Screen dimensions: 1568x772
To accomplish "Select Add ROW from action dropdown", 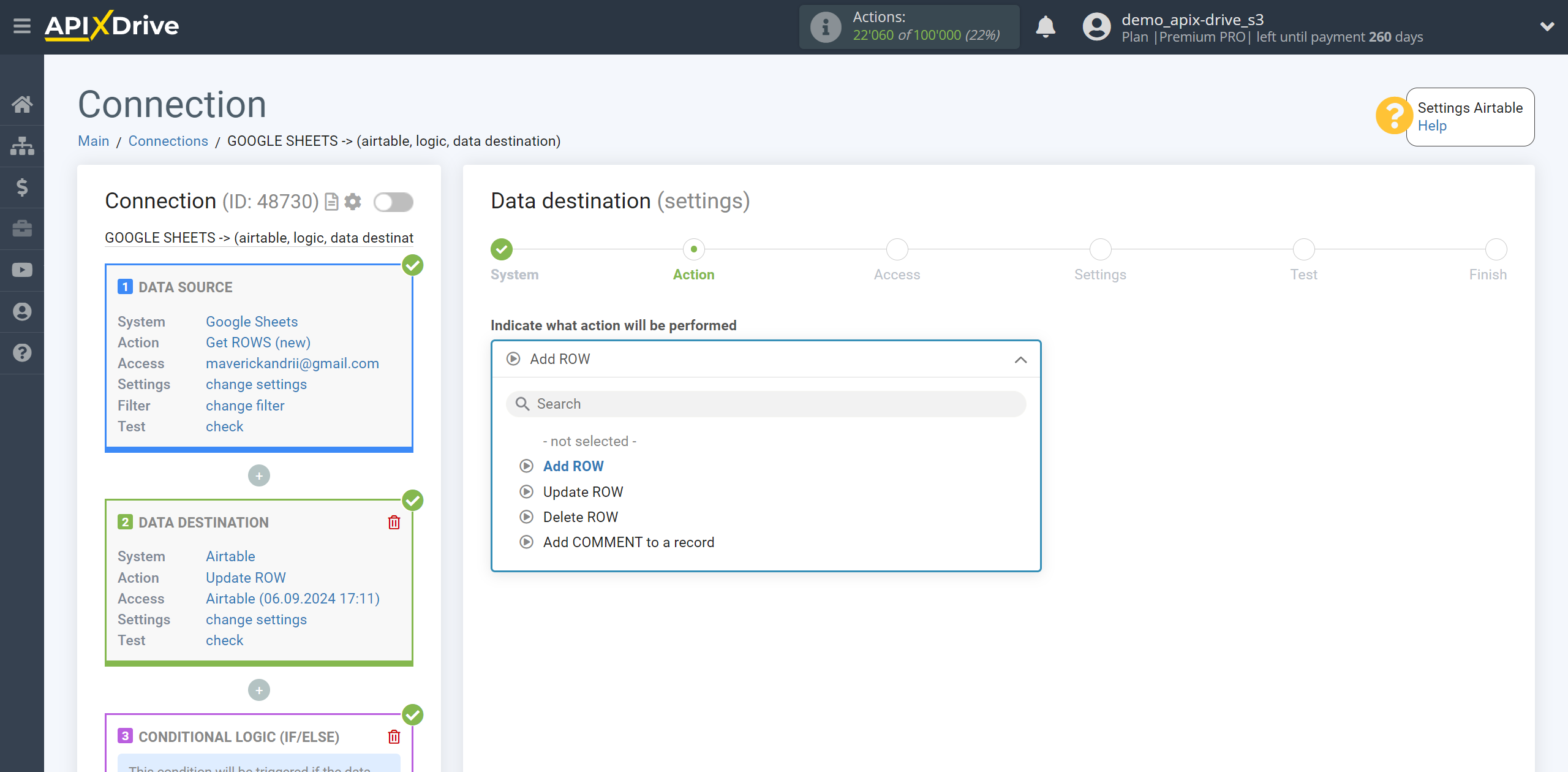I will tap(572, 465).
